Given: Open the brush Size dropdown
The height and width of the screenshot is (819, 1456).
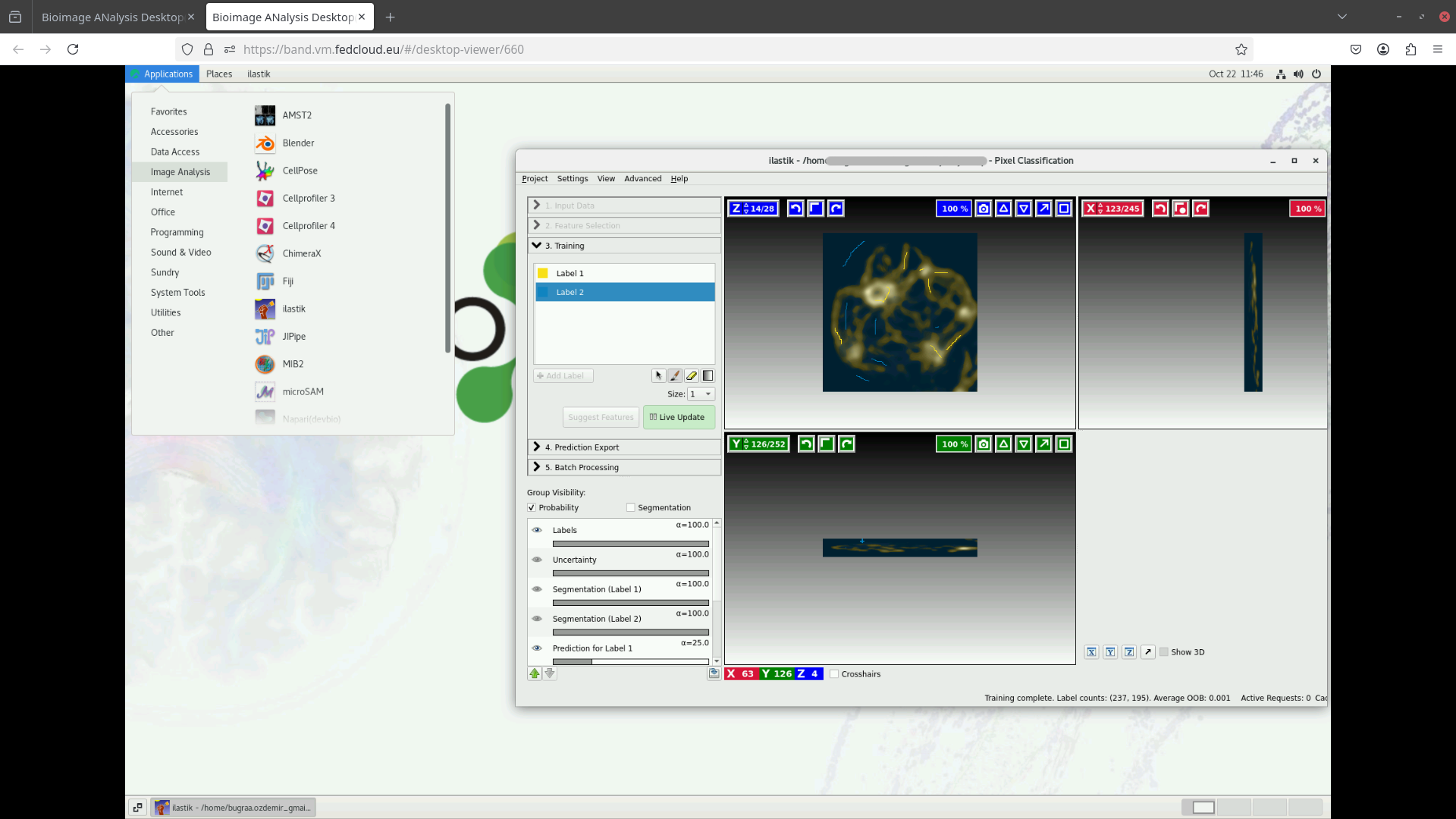Looking at the screenshot, I should tap(701, 394).
